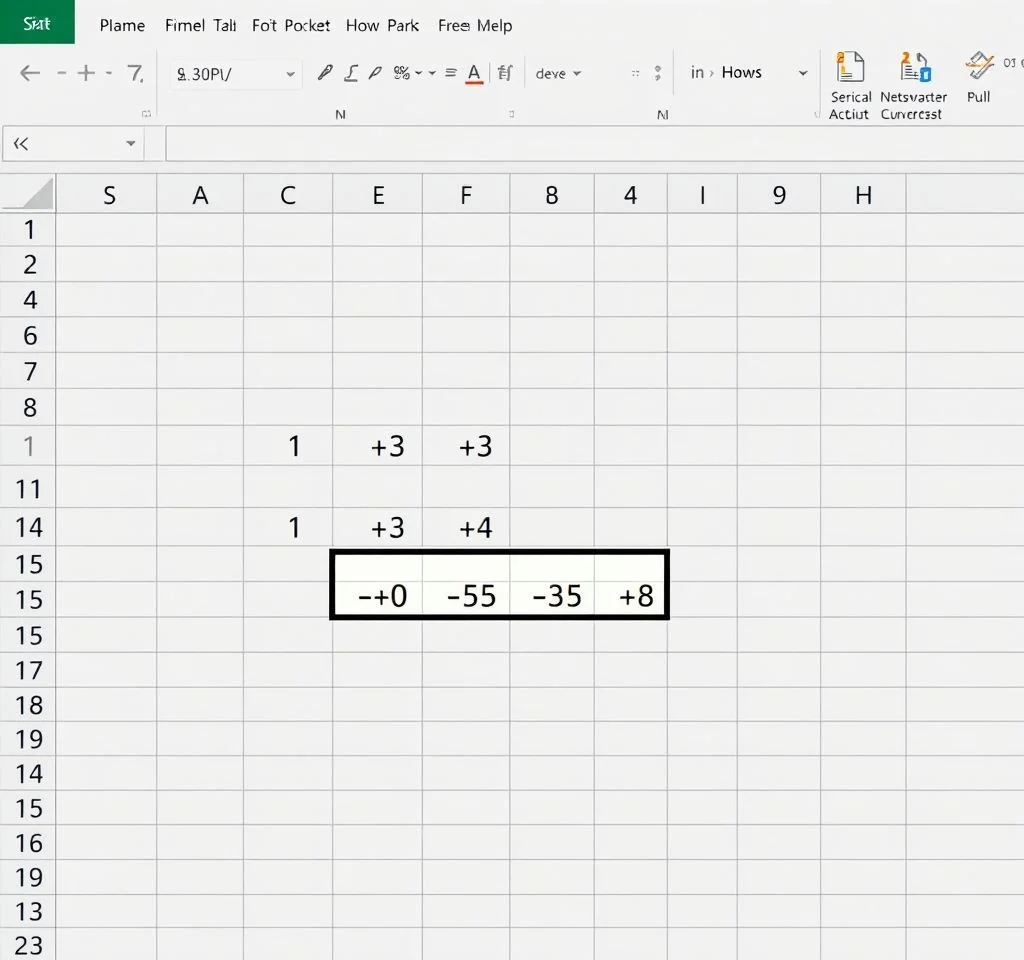Click the Pull icon in ribbon
1024x960 pixels.
tap(979, 67)
